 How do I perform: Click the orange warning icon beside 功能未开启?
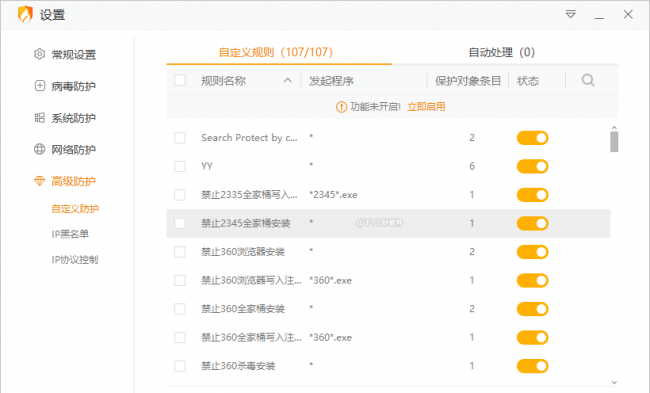(x=341, y=107)
